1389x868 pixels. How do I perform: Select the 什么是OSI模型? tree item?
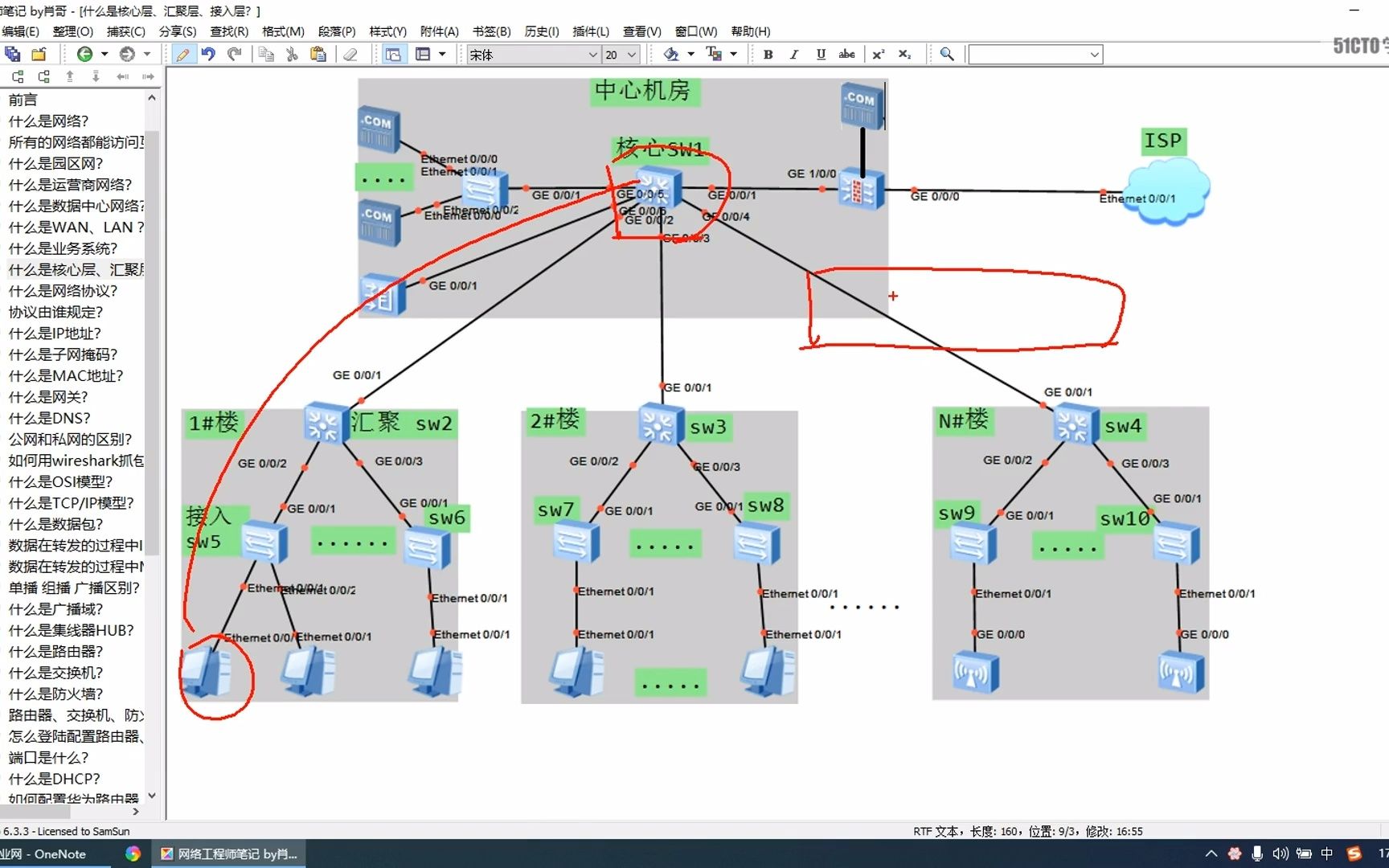tap(60, 482)
